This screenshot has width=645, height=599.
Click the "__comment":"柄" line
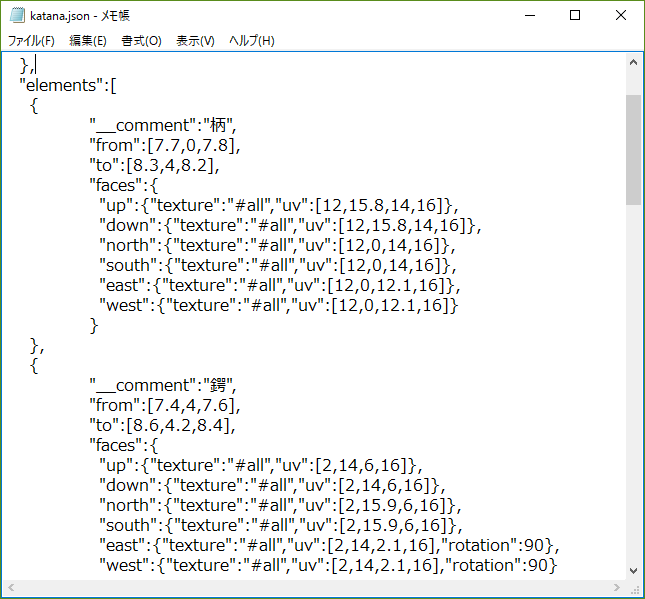click(163, 125)
